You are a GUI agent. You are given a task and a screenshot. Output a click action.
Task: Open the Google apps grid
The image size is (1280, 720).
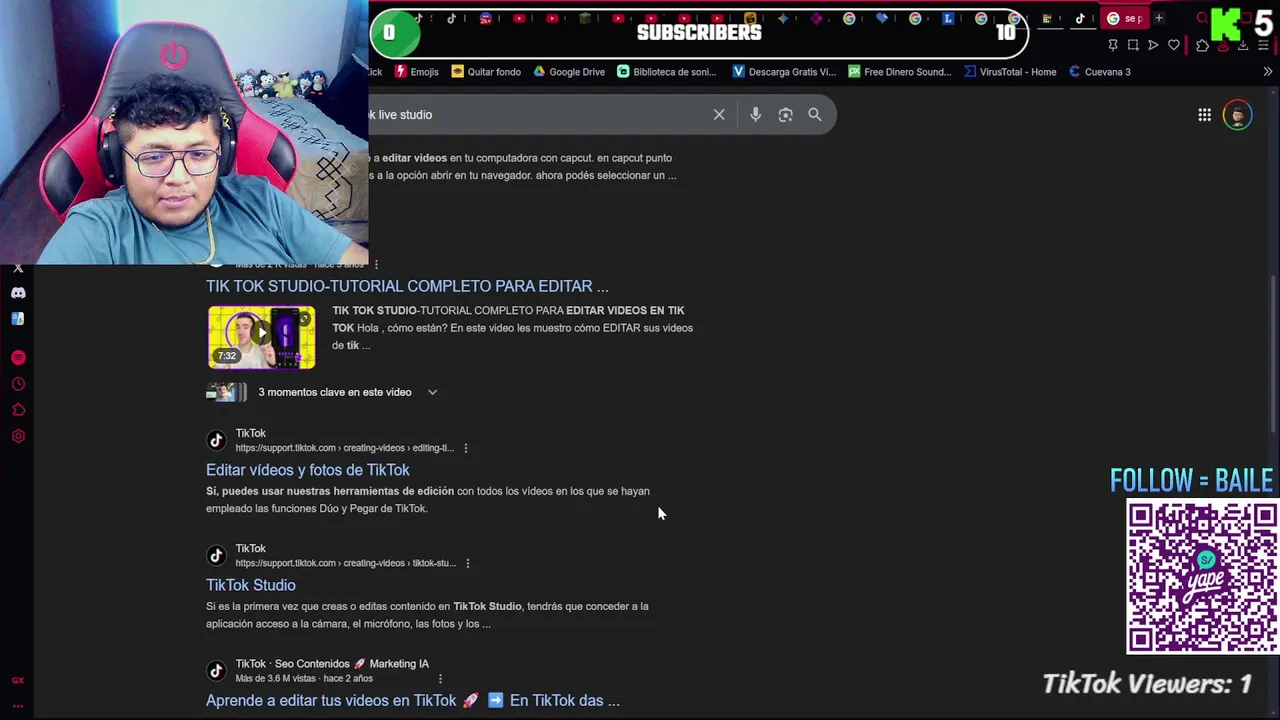tap(1205, 115)
